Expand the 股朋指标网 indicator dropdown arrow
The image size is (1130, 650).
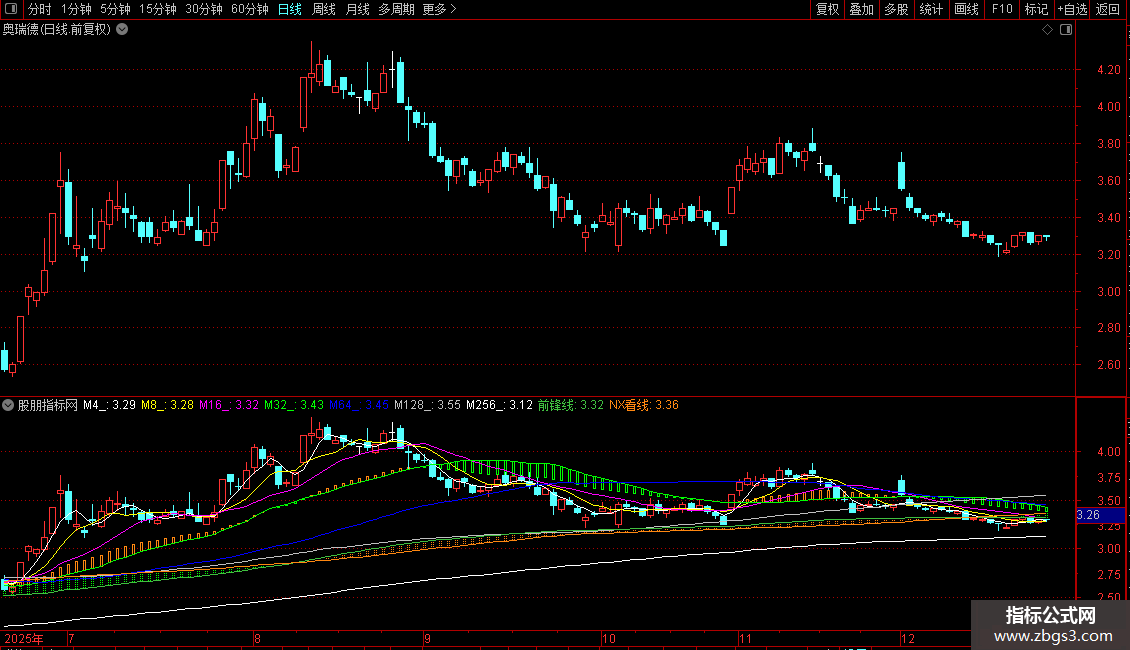pos(8,405)
